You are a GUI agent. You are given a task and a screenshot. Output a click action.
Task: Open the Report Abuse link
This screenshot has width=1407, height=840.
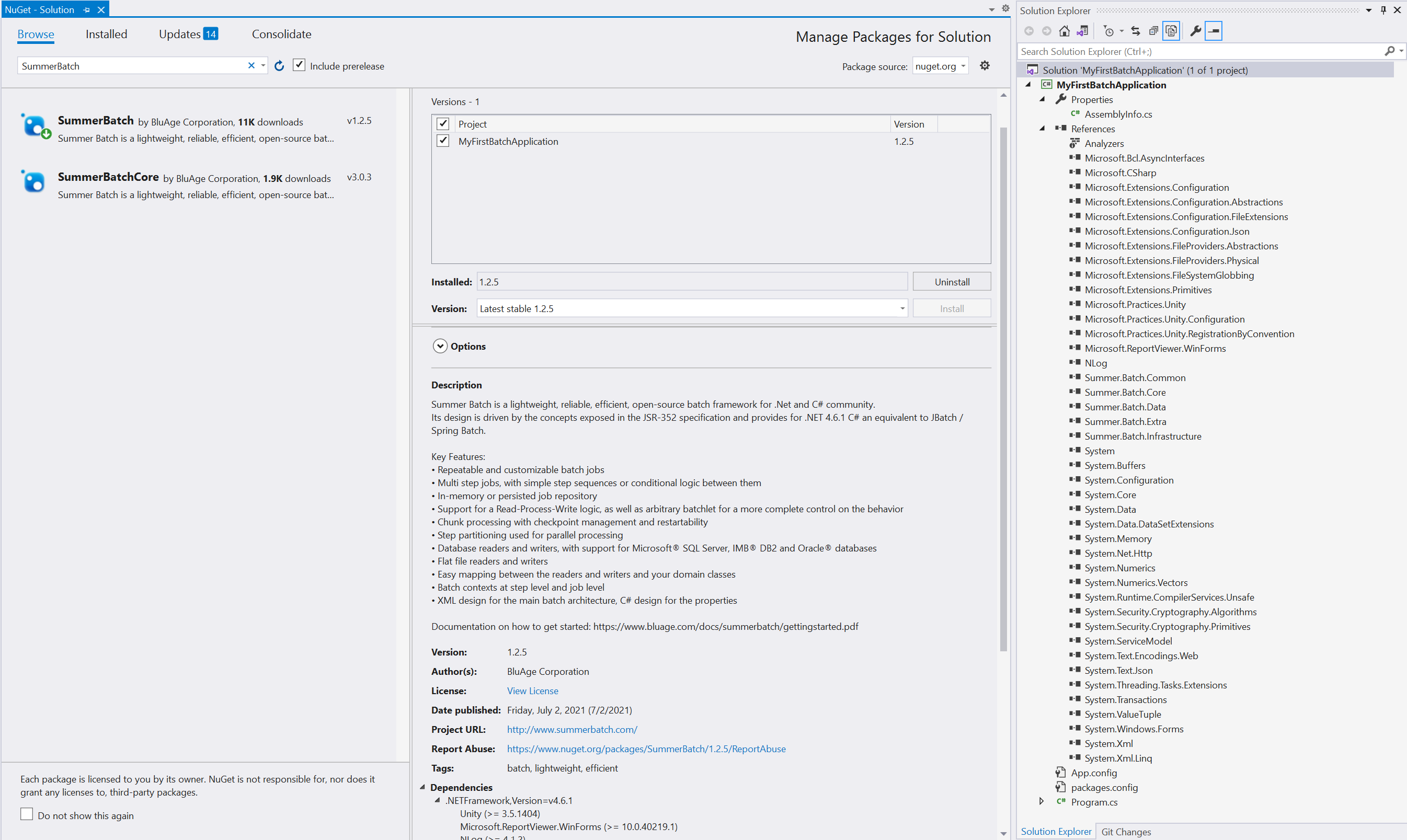pos(646,749)
